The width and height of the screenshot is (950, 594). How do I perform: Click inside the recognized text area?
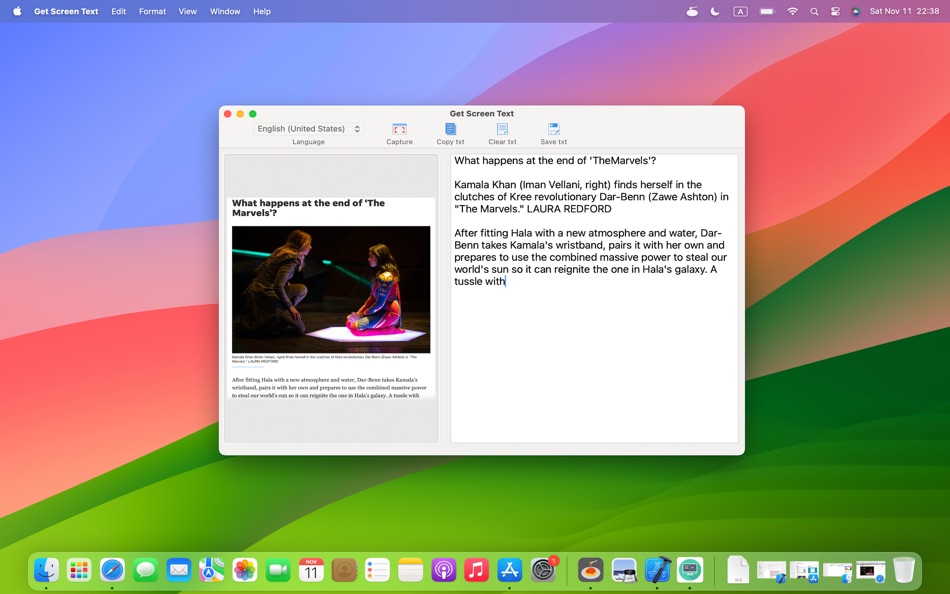[x=594, y=360]
